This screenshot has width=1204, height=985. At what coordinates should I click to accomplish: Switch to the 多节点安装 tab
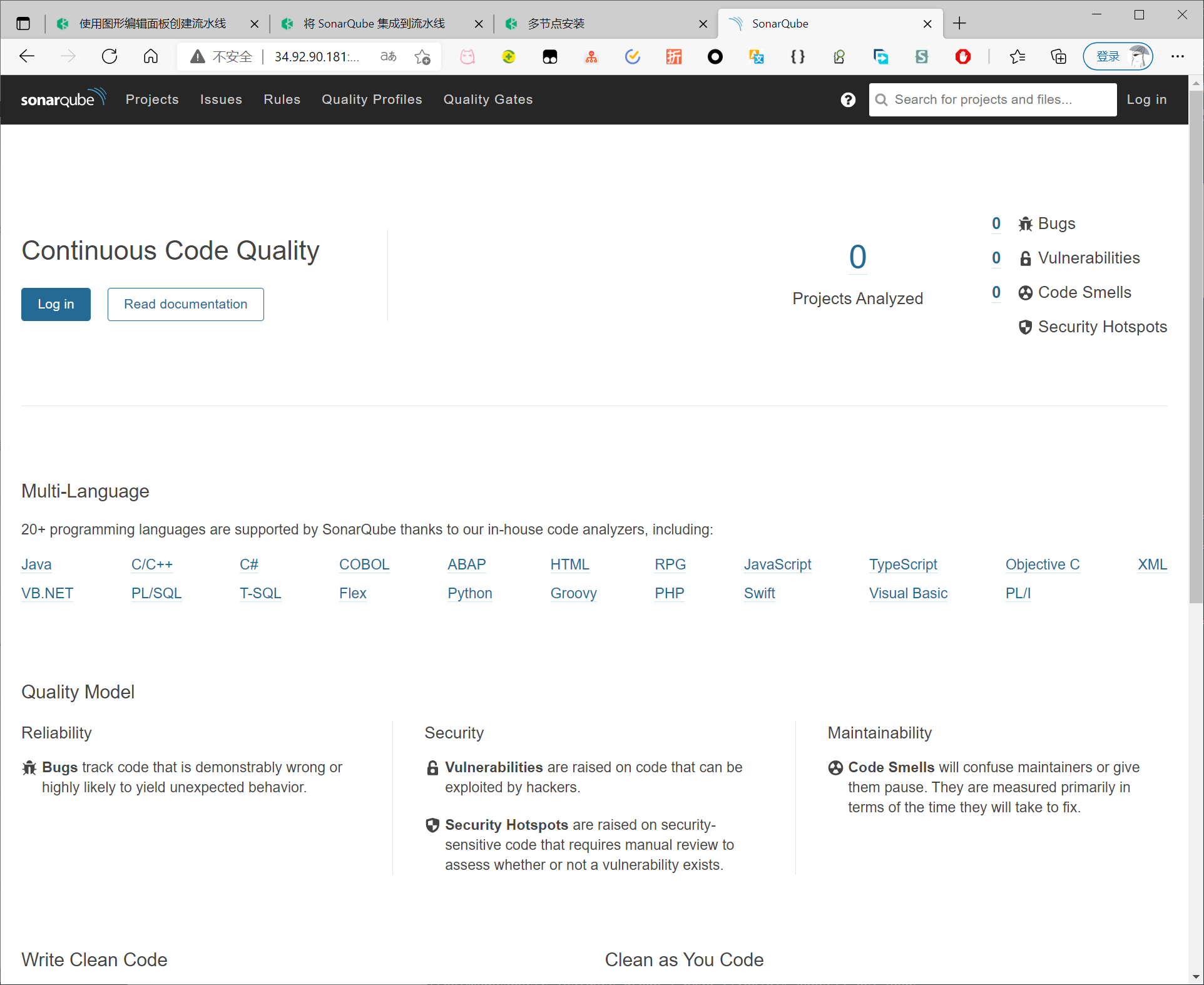pyautogui.click(x=556, y=24)
